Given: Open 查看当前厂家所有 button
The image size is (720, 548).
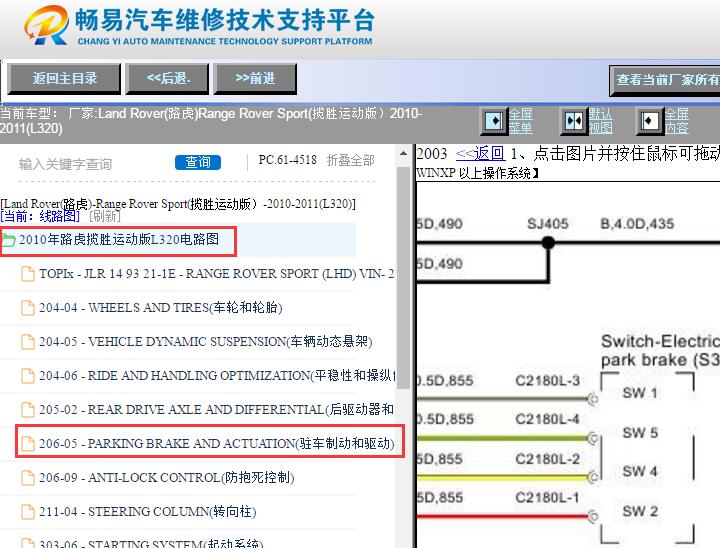Looking at the screenshot, I should [x=665, y=80].
